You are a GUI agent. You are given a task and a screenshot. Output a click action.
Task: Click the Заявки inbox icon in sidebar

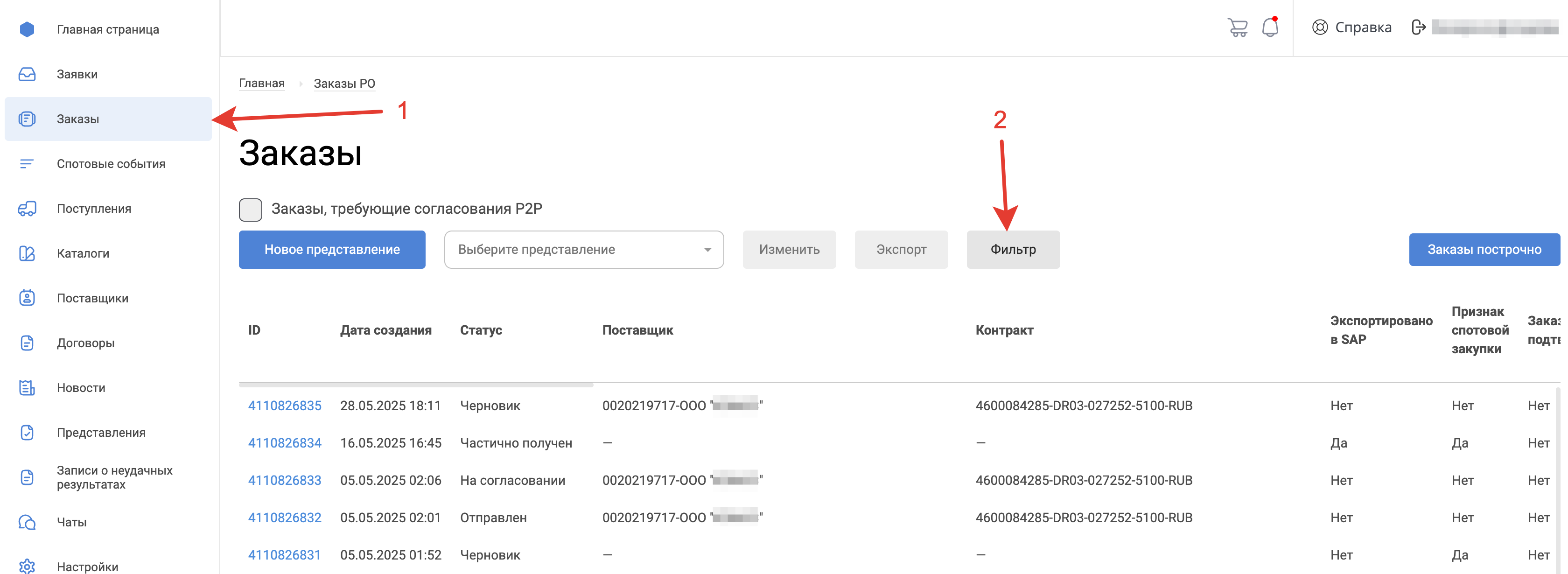coord(27,74)
